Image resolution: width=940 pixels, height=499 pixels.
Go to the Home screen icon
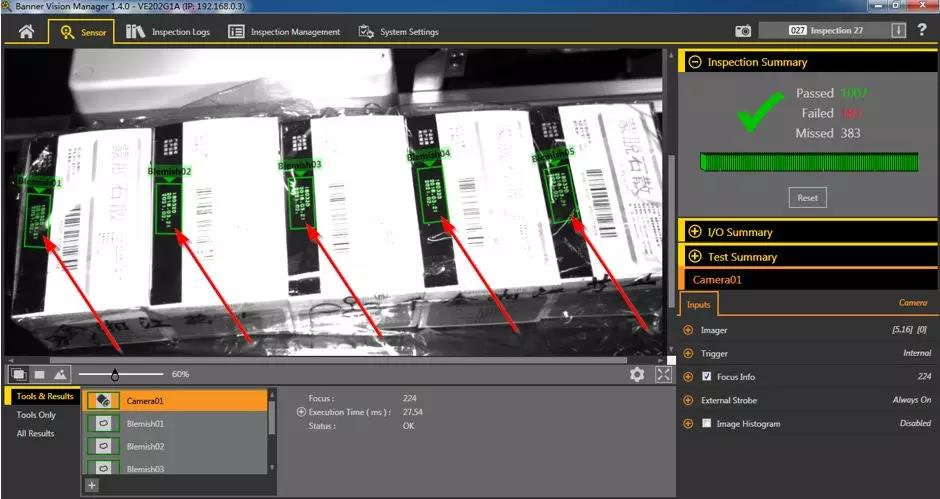click(26, 32)
